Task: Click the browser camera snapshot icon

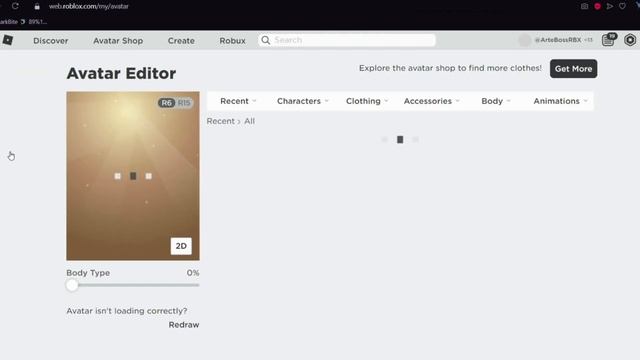Action: pyautogui.click(x=584, y=6)
